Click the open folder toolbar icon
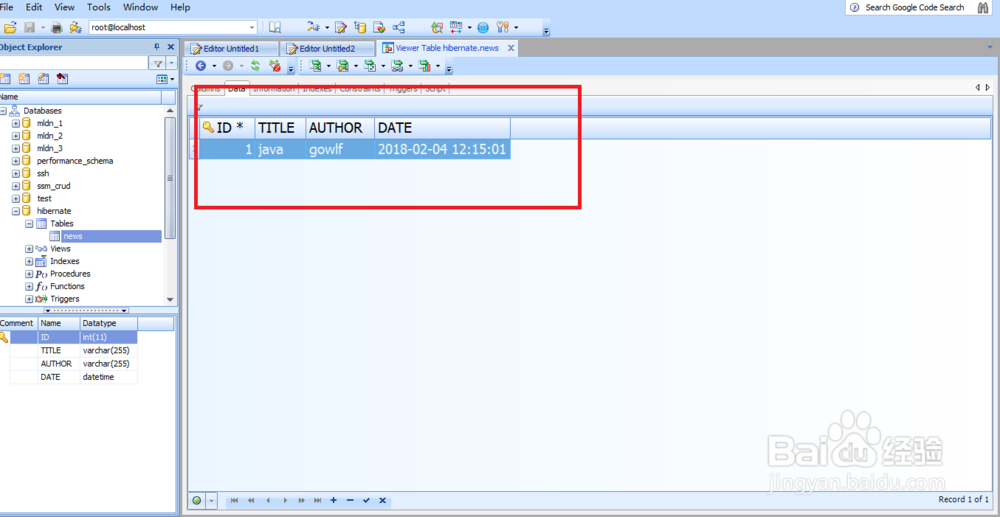 pos(9,27)
